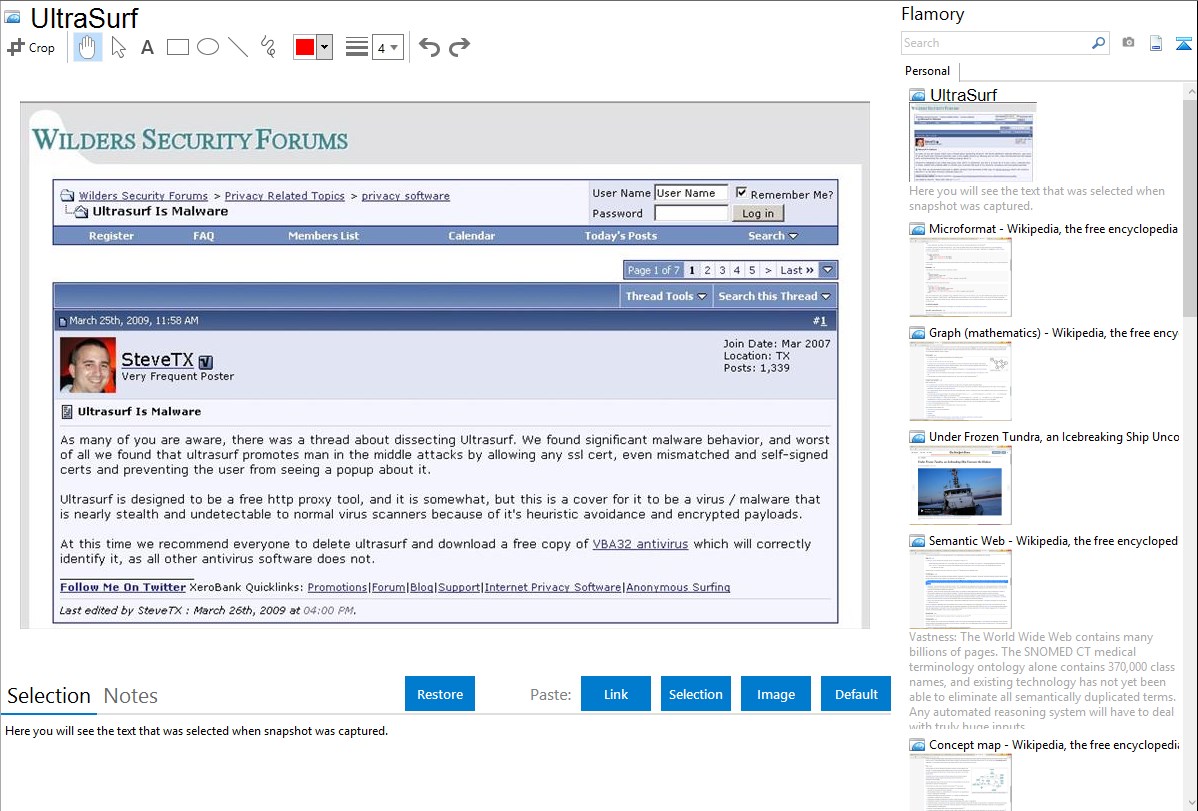Open the page jump dropdown arrow
Screen dimensions: 1198x811
[x=827, y=270]
